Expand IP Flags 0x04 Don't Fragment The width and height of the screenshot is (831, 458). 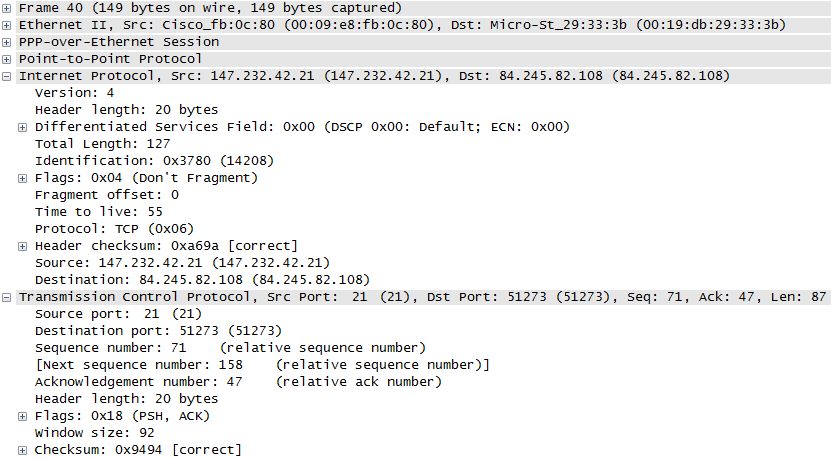(x=22, y=178)
